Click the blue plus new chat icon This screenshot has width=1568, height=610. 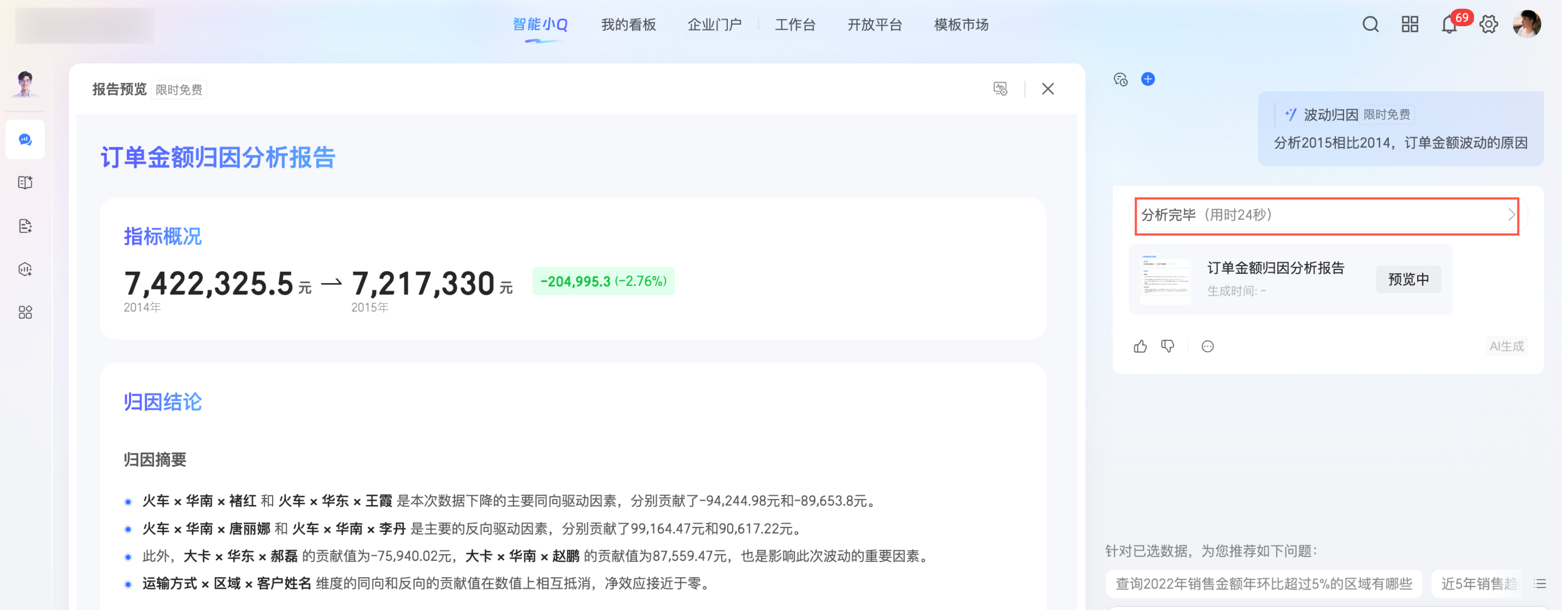point(1147,79)
